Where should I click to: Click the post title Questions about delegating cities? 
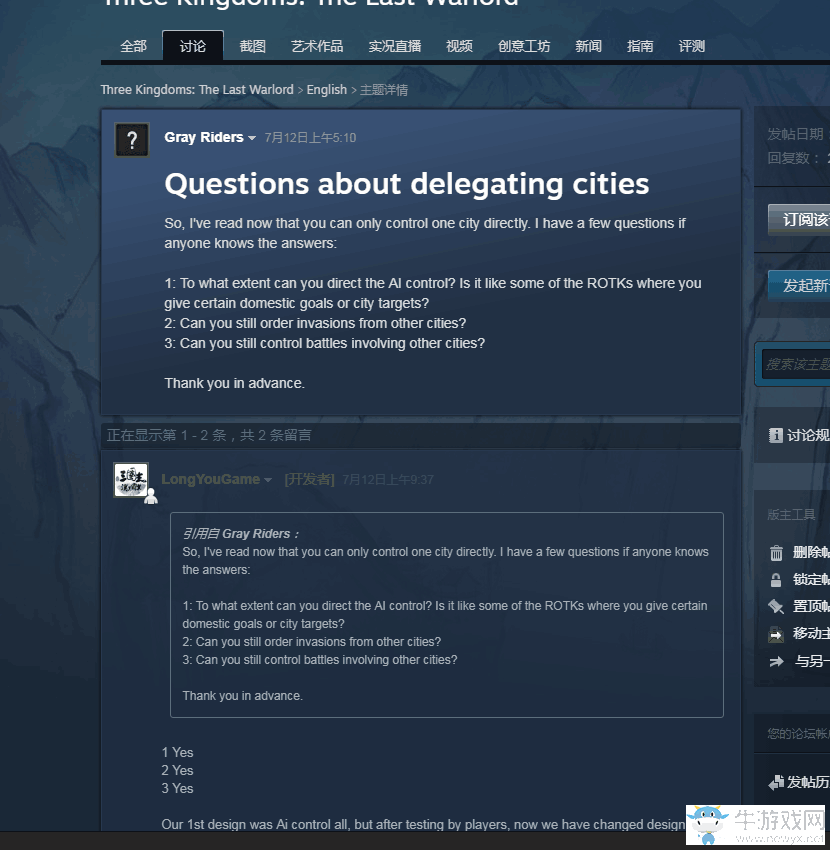click(x=407, y=184)
